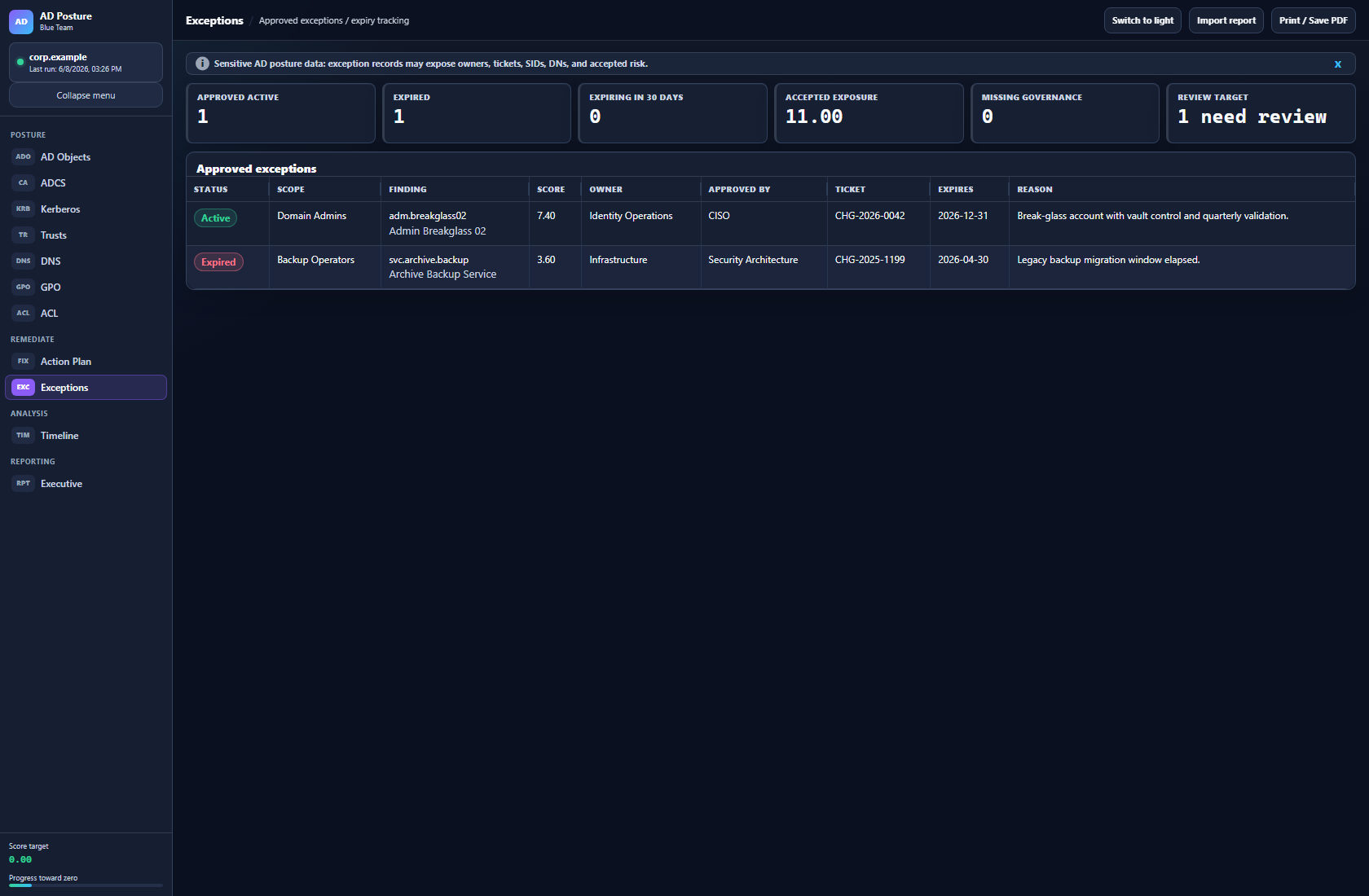The height and width of the screenshot is (896, 1369).
Task: Click the info icon in the sensitive data banner
Action: click(x=202, y=64)
